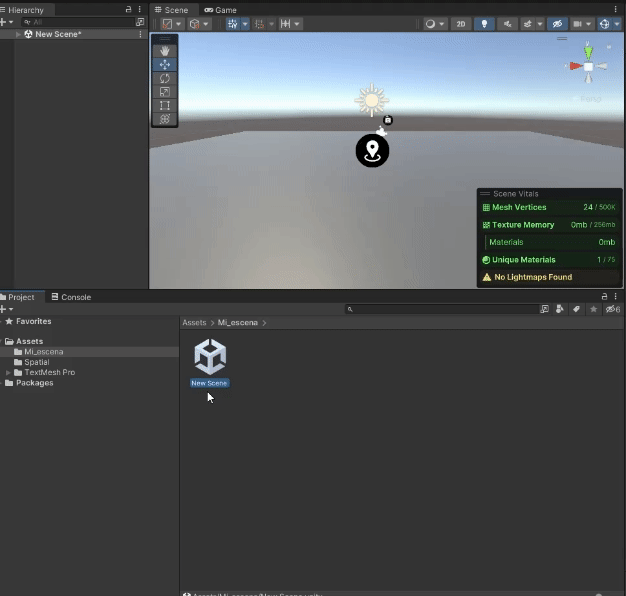Image resolution: width=626 pixels, height=596 pixels.
Task: Click the location pin gizmo in scene
Action: click(372, 151)
